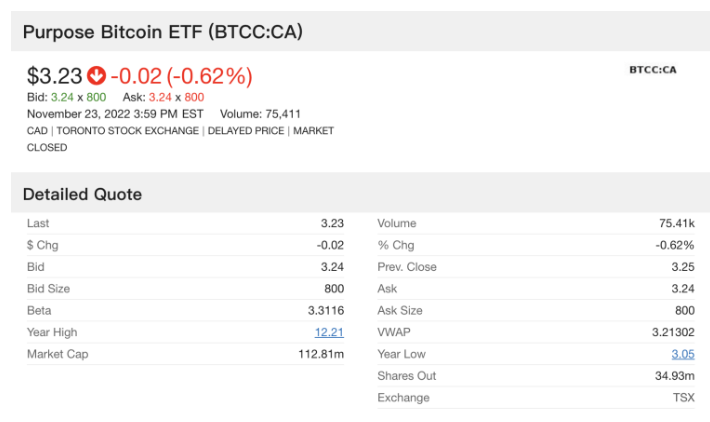Click the green Bid 3.24 value
The width and height of the screenshot is (710, 422).
click(x=62, y=97)
